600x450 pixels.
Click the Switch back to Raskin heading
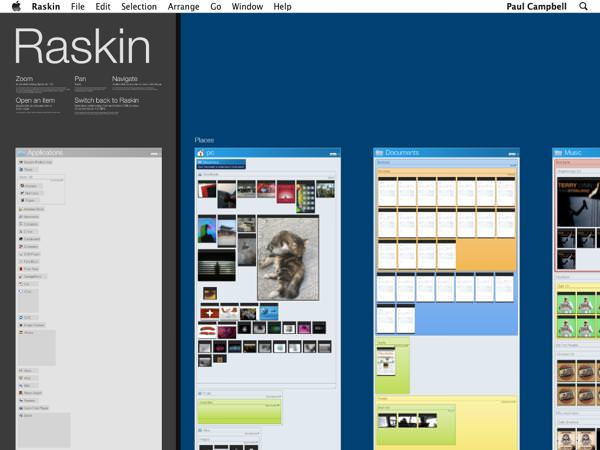[x=107, y=100]
